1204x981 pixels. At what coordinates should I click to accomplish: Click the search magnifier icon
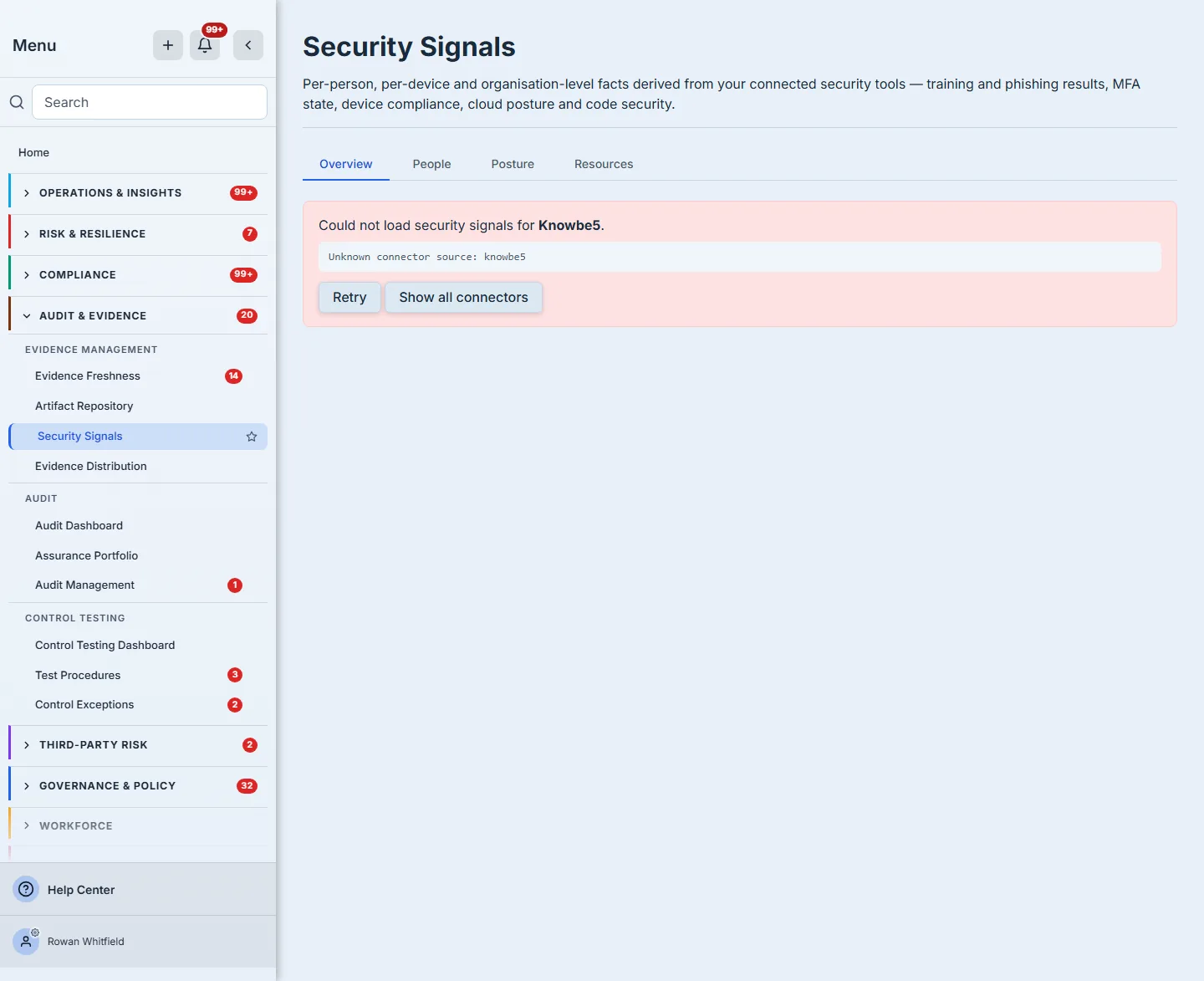pos(17,102)
